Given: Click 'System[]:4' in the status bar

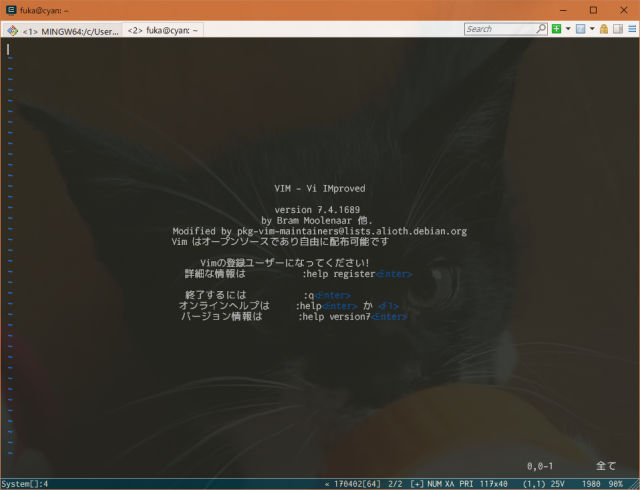Looking at the screenshot, I should (24, 484).
